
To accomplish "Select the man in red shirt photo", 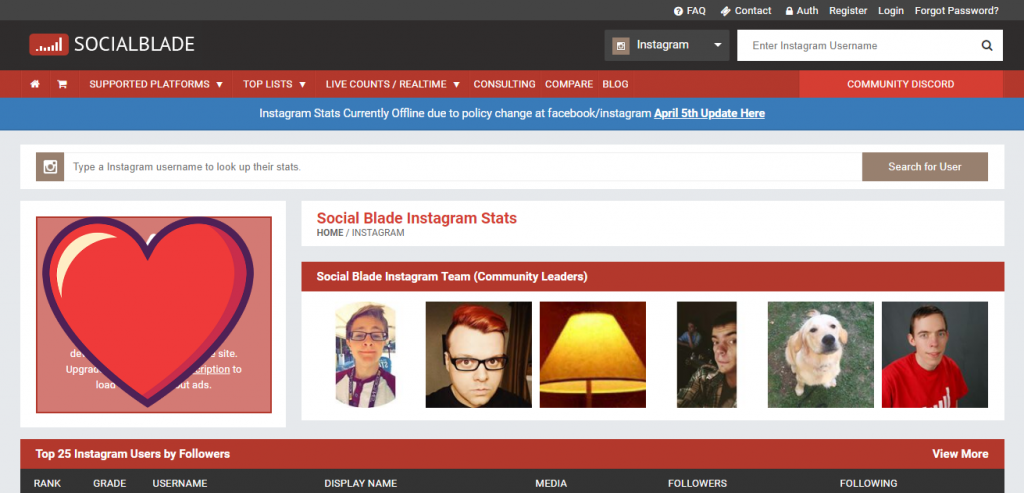I will tap(935, 355).
